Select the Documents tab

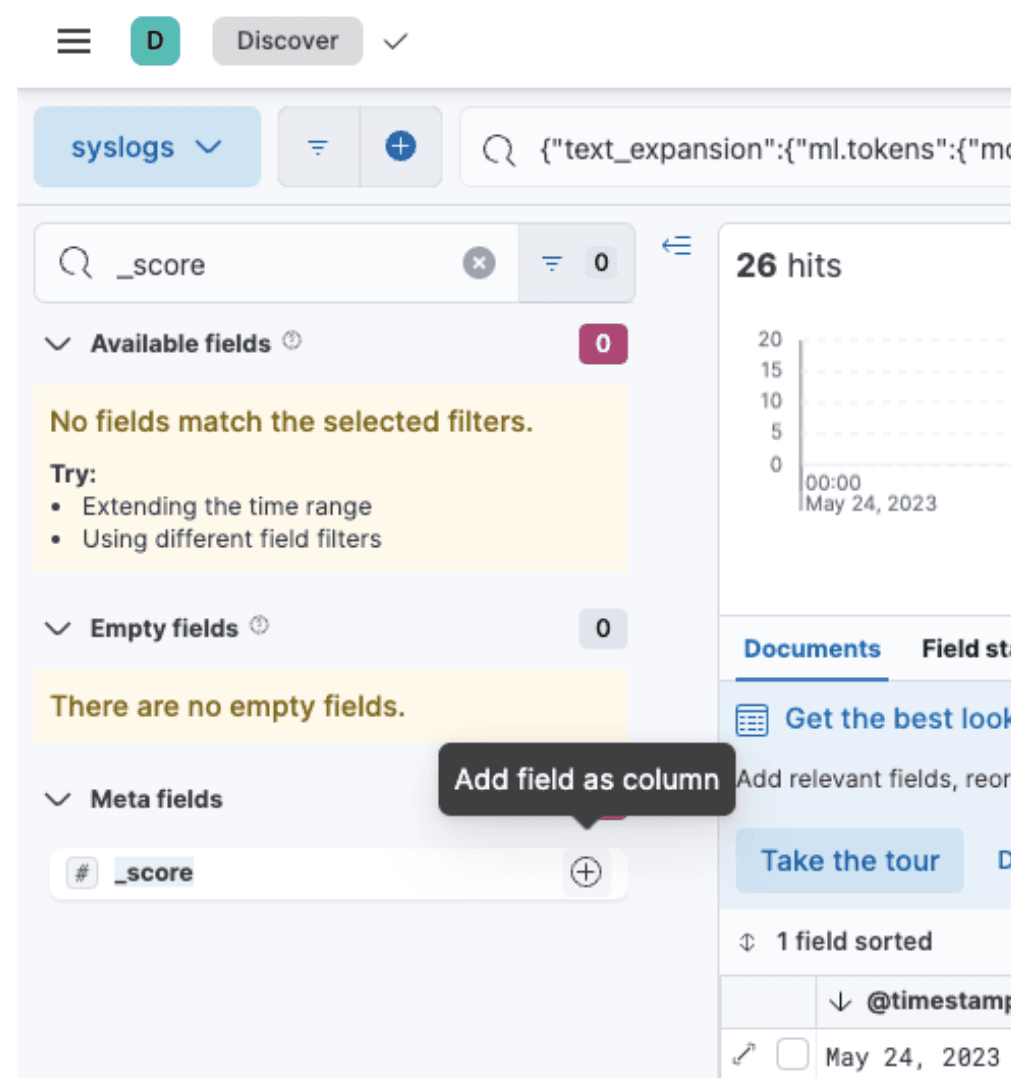[x=812, y=649]
